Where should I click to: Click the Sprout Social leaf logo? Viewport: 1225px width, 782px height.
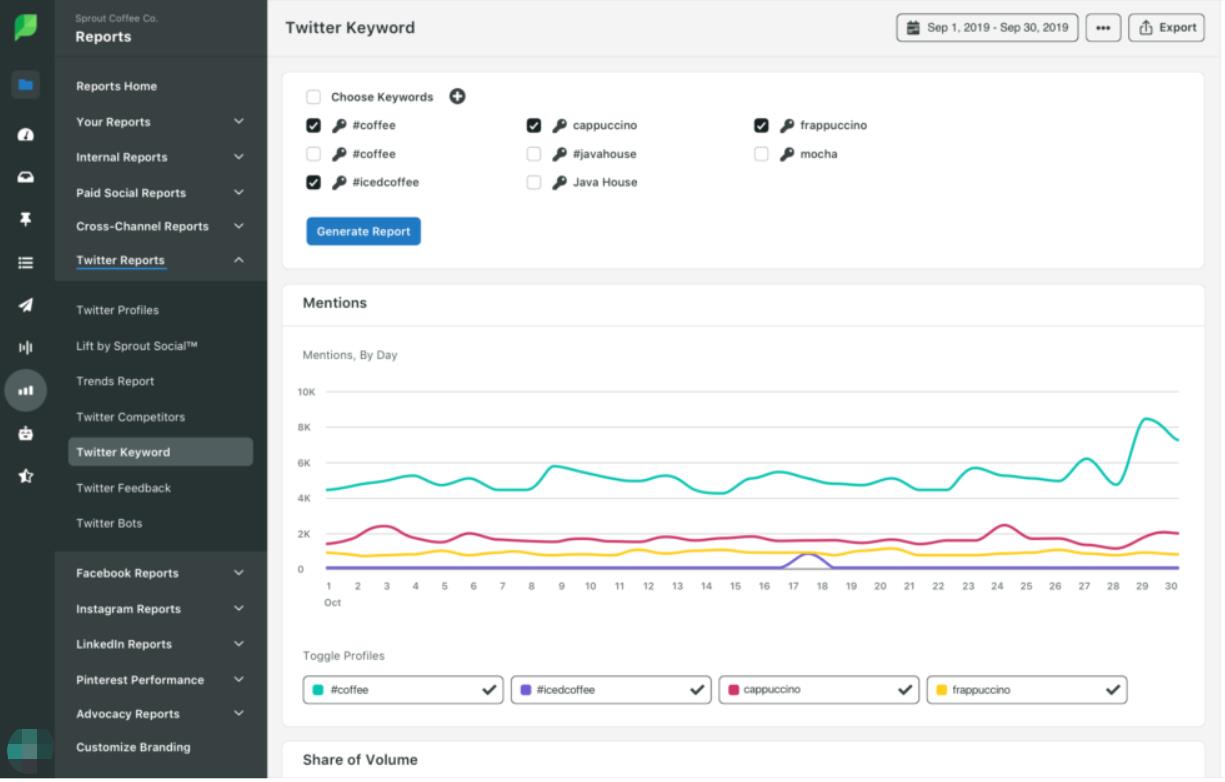coord(26,27)
